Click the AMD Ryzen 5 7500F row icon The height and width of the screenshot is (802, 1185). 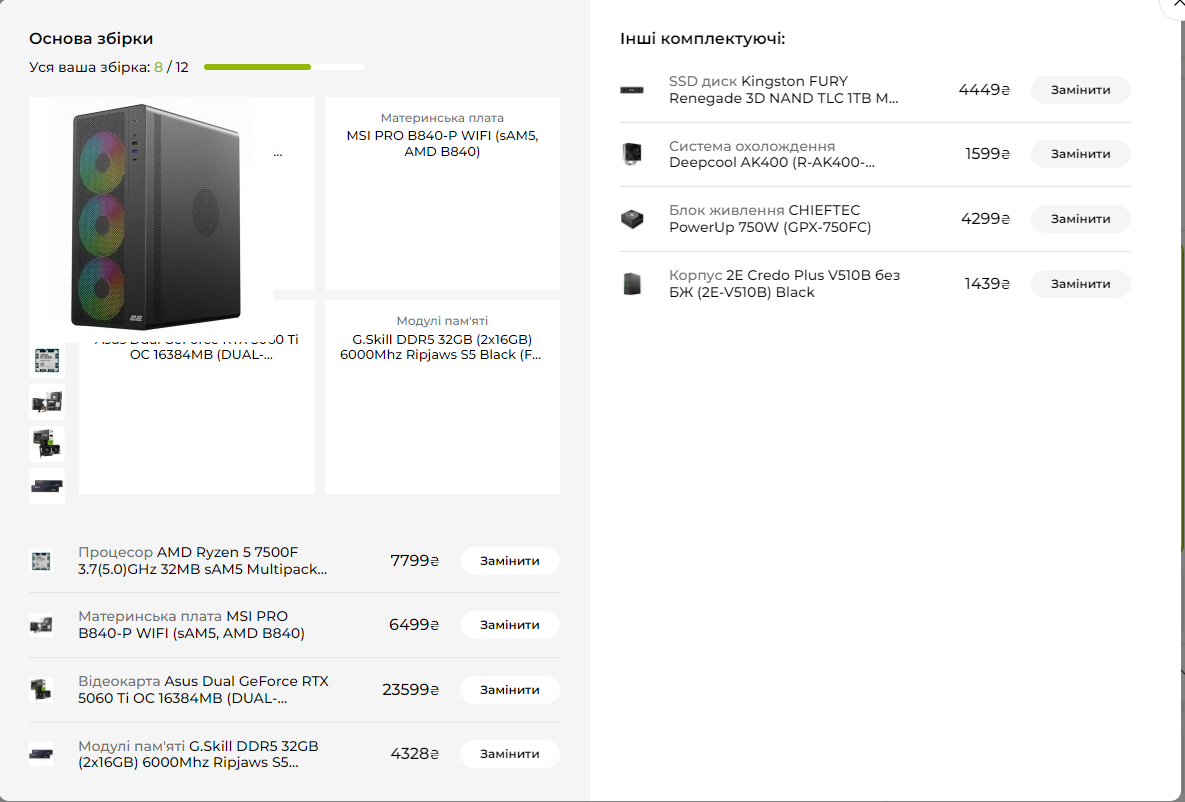point(41,561)
